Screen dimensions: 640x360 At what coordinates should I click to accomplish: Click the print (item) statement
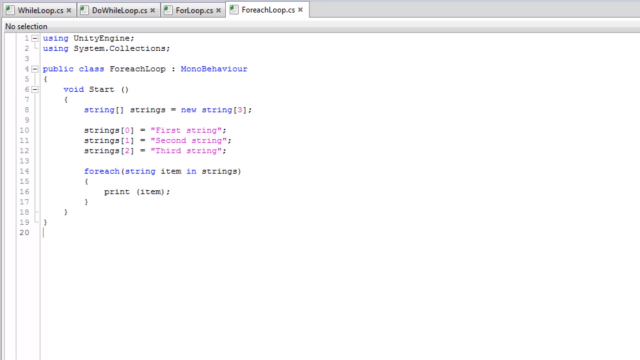coord(137,192)
